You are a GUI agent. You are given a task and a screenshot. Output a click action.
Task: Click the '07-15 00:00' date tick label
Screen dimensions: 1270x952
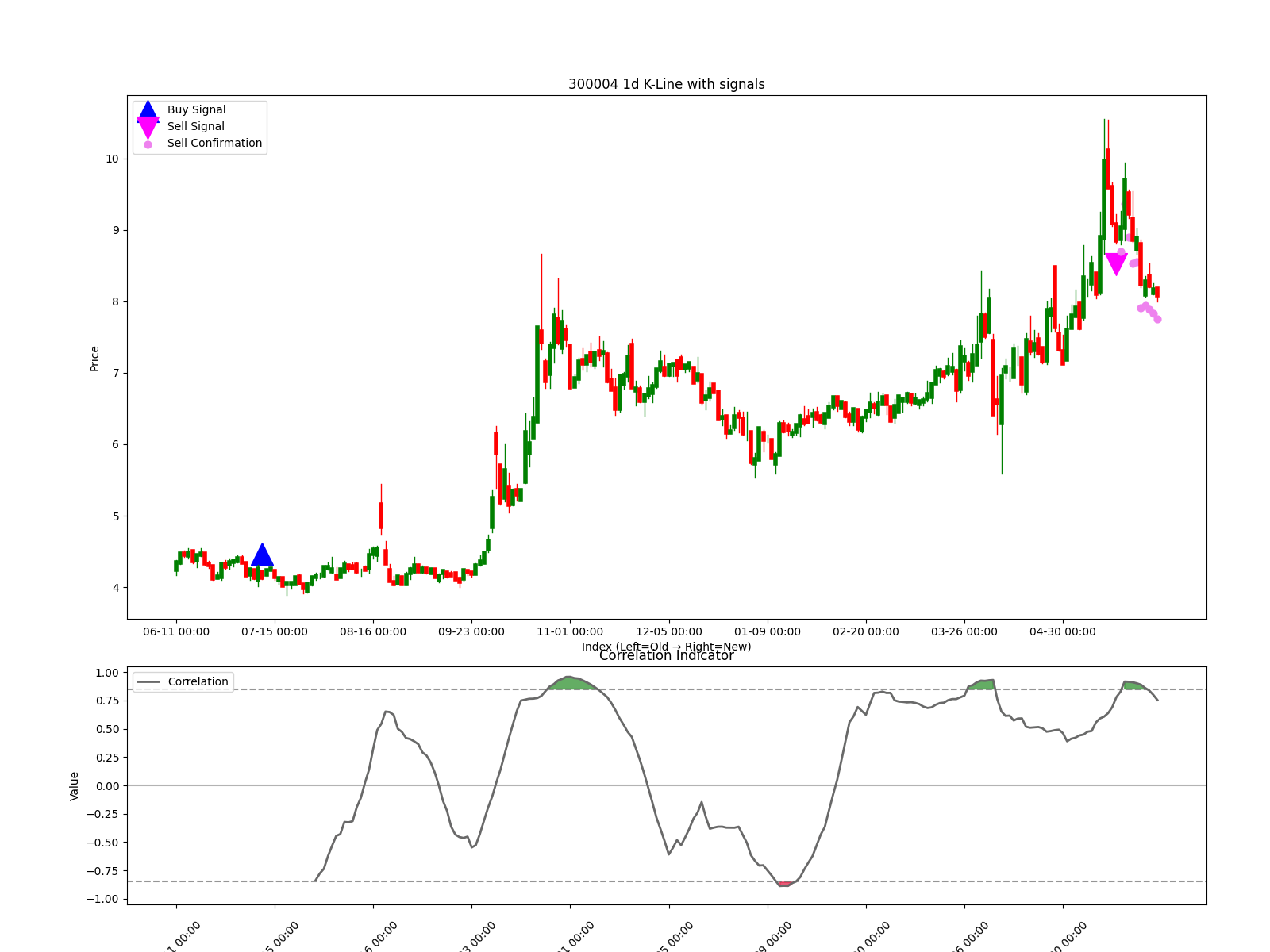click(x=275, y=632)
